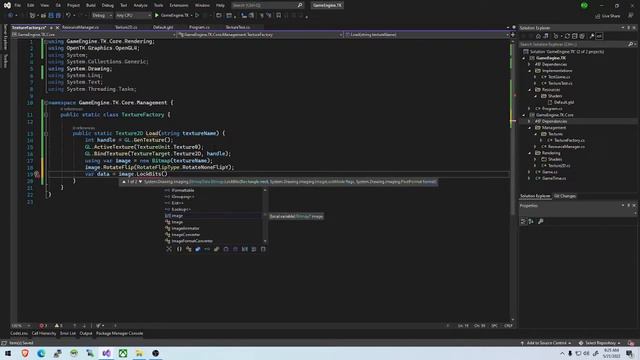Open the Debug menu
The image size is (640, 360).
coord(108,5)
